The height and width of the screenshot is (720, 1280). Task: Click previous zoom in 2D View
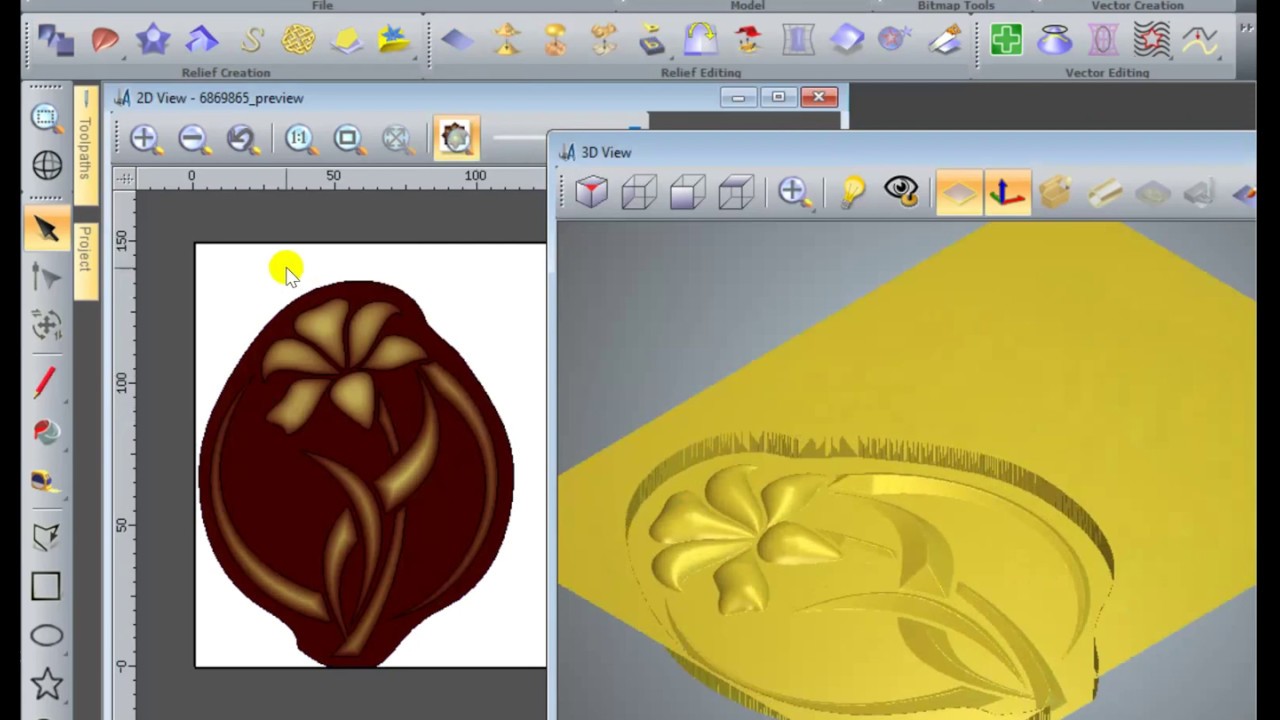point(242,138)
